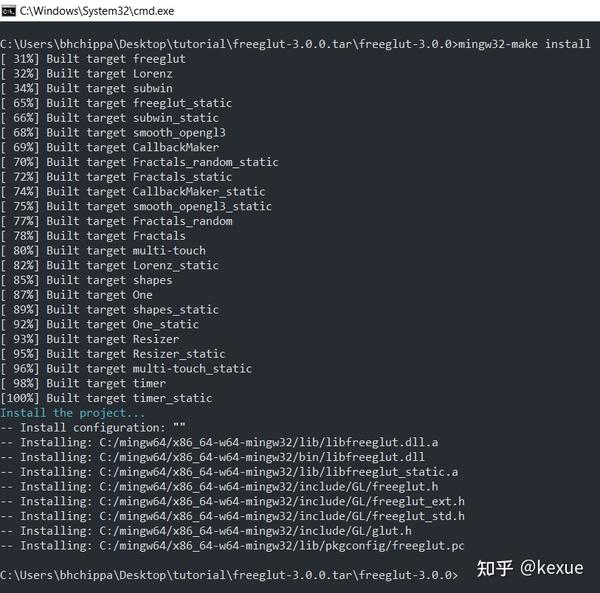Click the 'Built target Lorenz' output line
The width and height of the screenshot is (600, 593).
point(86,73)
